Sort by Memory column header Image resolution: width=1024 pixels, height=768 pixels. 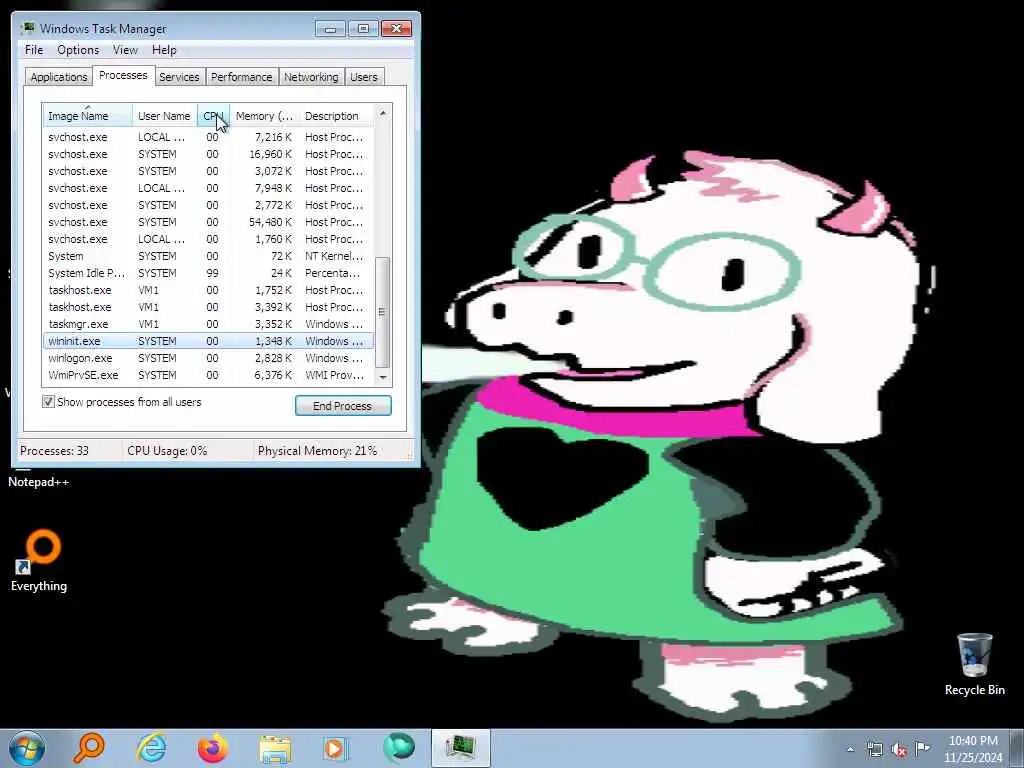(264, 116)
